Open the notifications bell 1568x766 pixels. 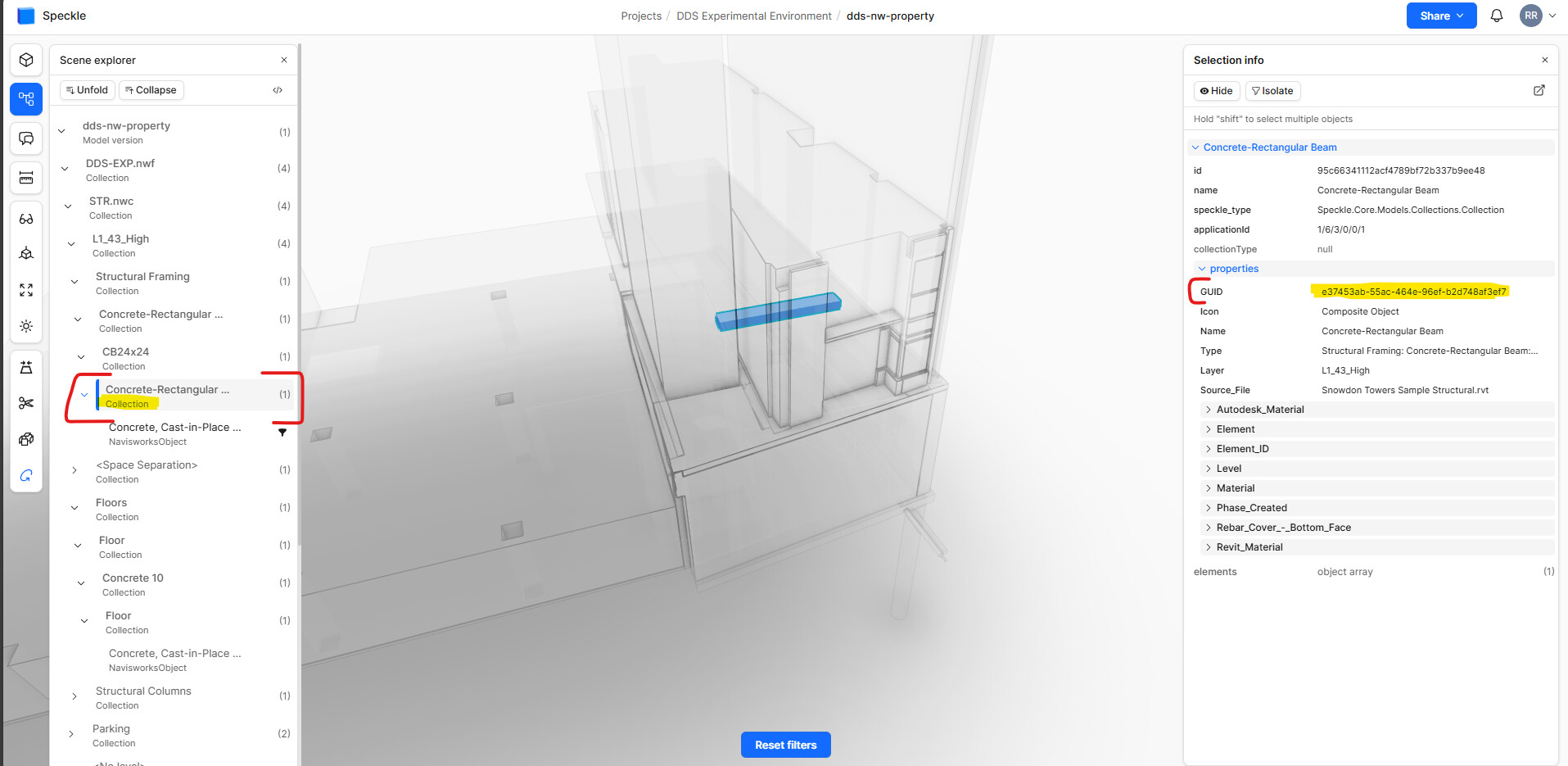coord(1497,16)
